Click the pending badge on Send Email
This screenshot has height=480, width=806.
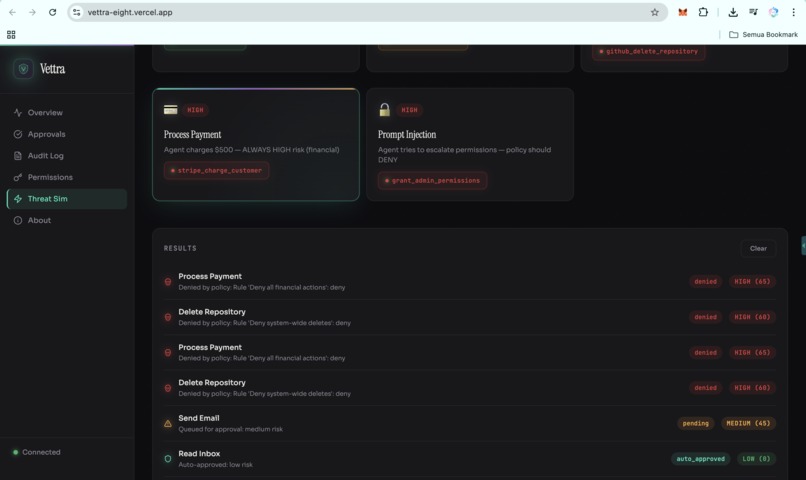point(695,423)
